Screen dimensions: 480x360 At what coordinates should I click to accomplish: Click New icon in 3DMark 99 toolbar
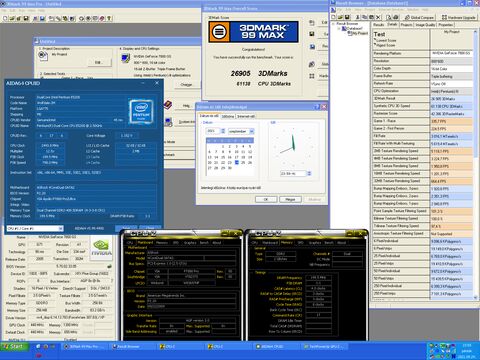pos(5,18)
